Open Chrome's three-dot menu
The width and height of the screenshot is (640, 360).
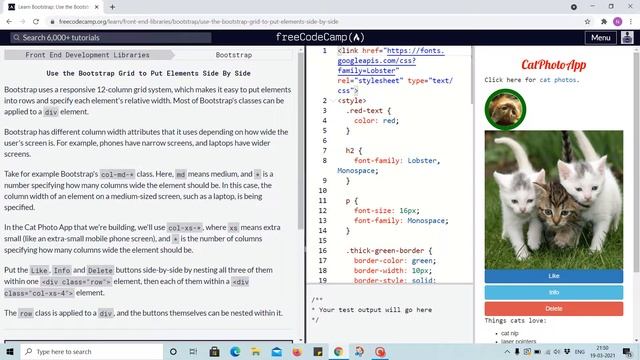coord(631,22)
